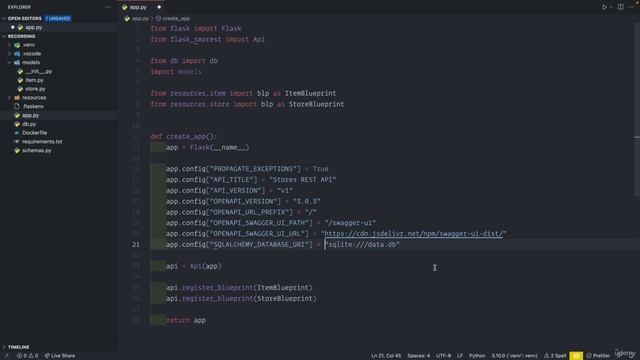640x360 pixels.
Task: Click the Run Python File play icon
Action: (x=604, y=7)
